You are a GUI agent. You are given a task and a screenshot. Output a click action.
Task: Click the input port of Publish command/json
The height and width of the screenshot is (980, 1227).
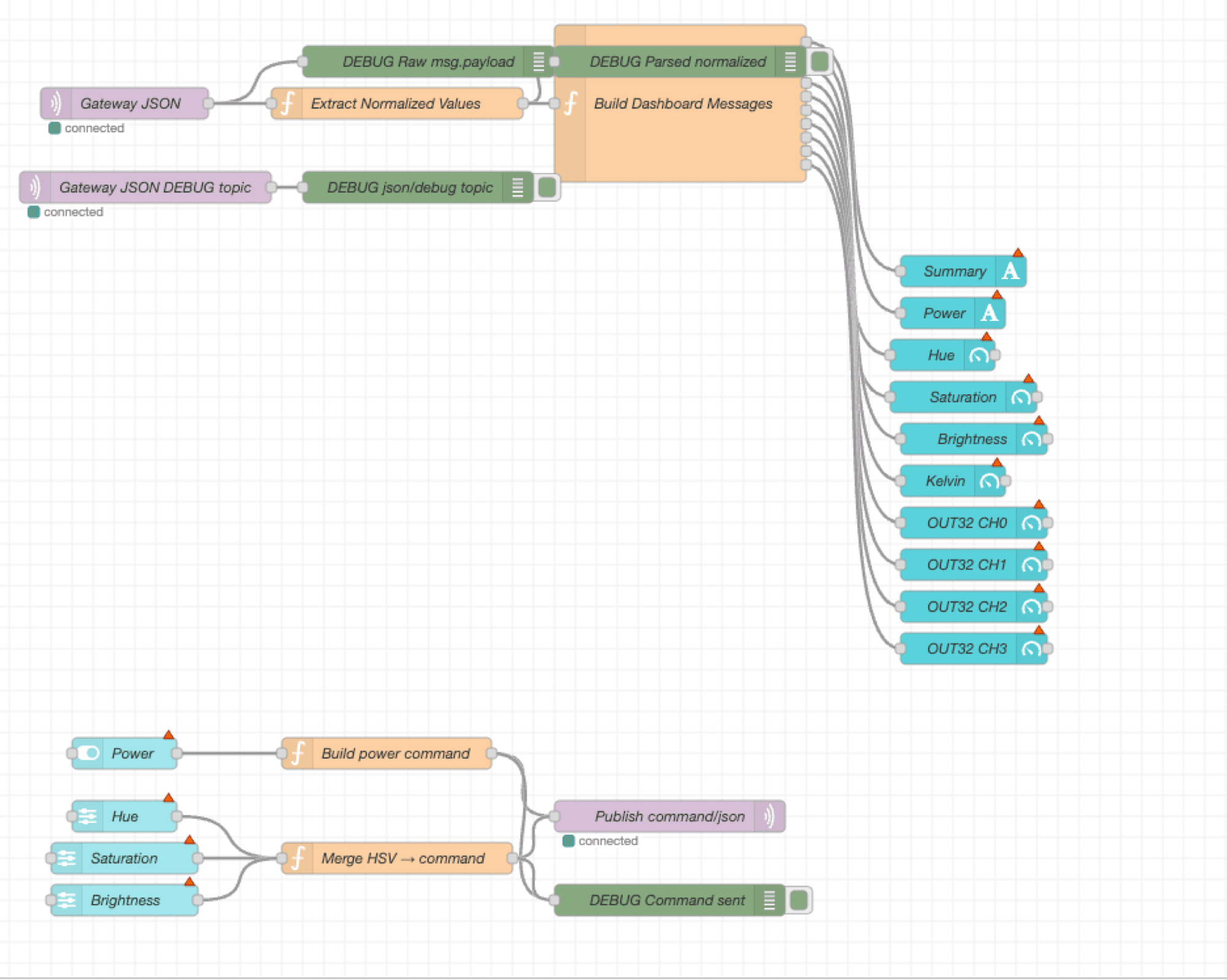pyautogui.click(x=555, y=816)
